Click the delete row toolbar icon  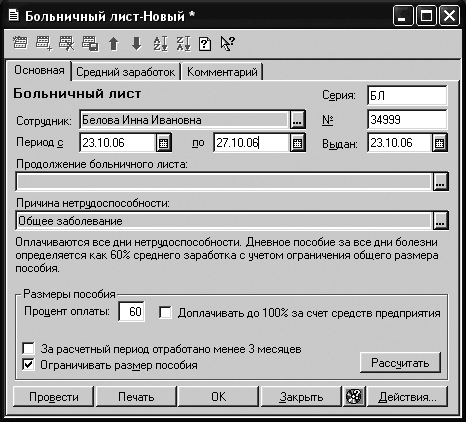[67, 43]
